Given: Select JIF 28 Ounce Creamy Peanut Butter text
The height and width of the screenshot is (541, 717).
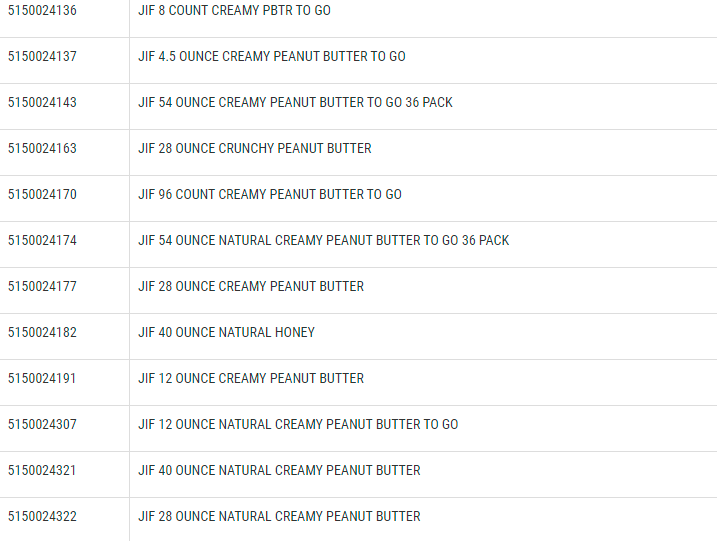Looking at the screenshot, I should pos(250,286).
